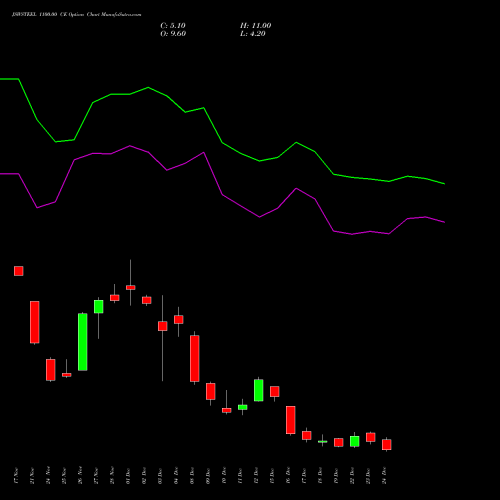Image resolution: width=500 pixels, height=500 pixels.
Task: Click the JSWSTEEL CE Options chart title
Action: (77, 15)
